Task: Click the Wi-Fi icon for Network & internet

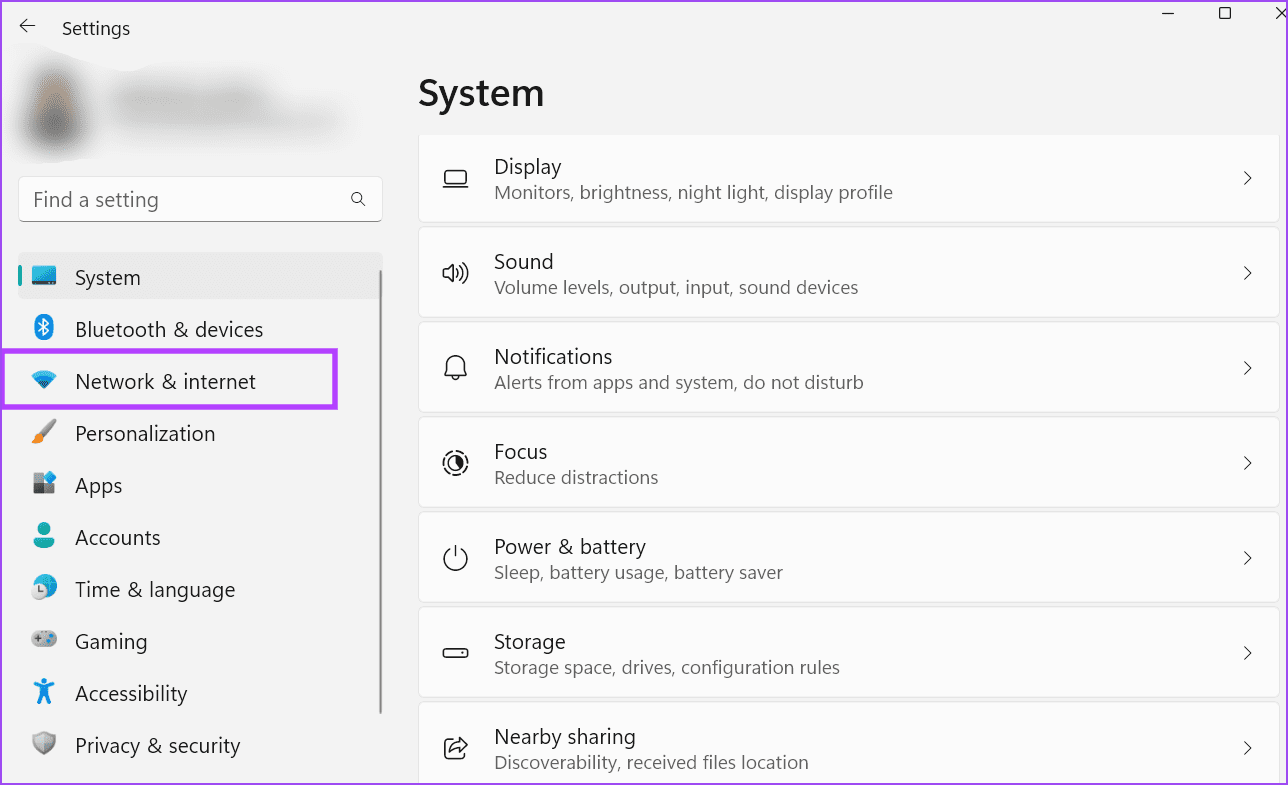Action: (x=44, y=380)
